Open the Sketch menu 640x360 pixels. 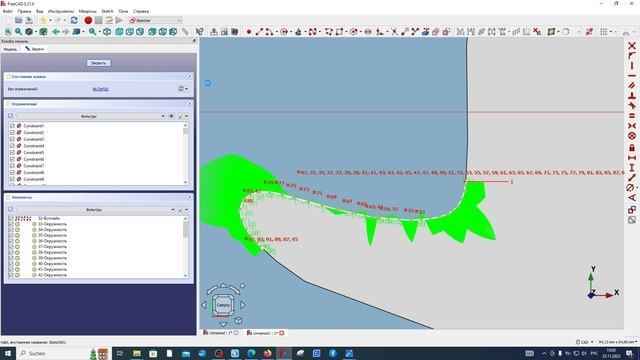107,11
